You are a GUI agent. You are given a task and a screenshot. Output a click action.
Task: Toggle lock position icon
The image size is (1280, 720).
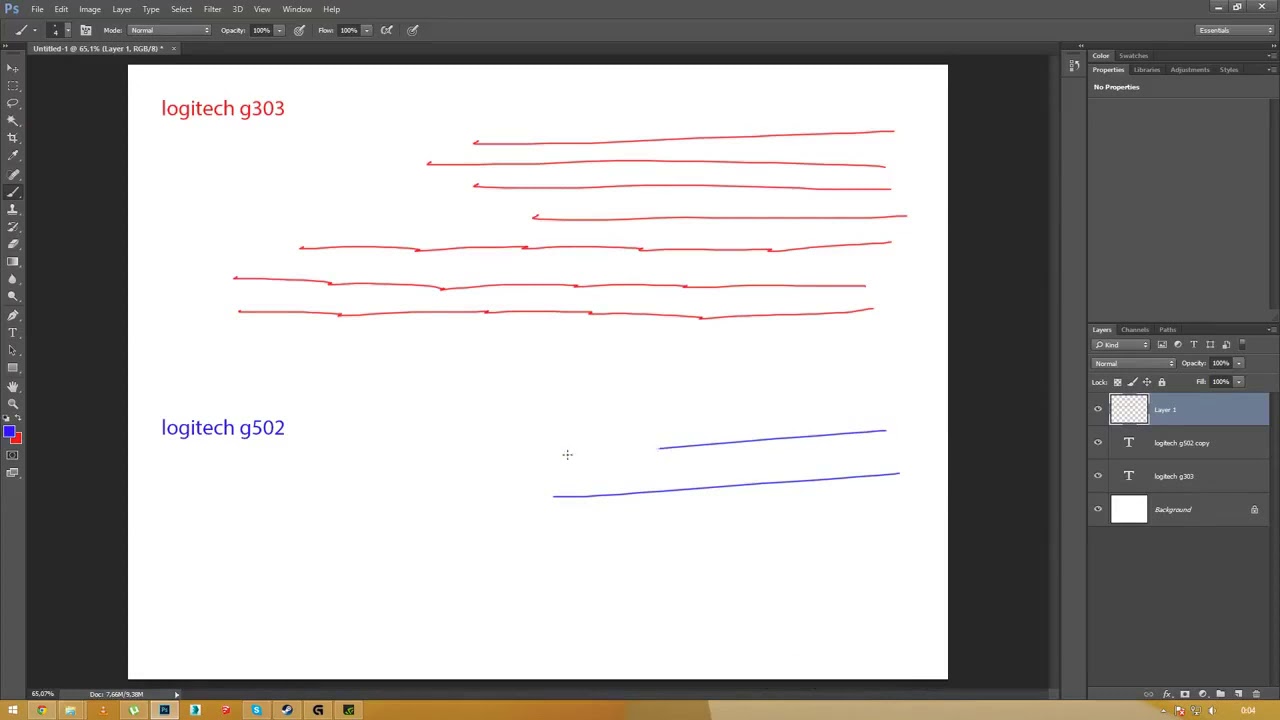[x=1147, y=382]
